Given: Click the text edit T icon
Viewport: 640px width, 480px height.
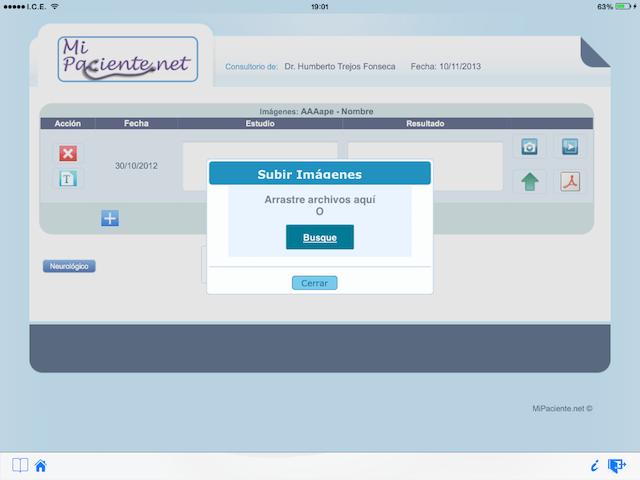Looking at the screenshot, I should click(68, 179).
